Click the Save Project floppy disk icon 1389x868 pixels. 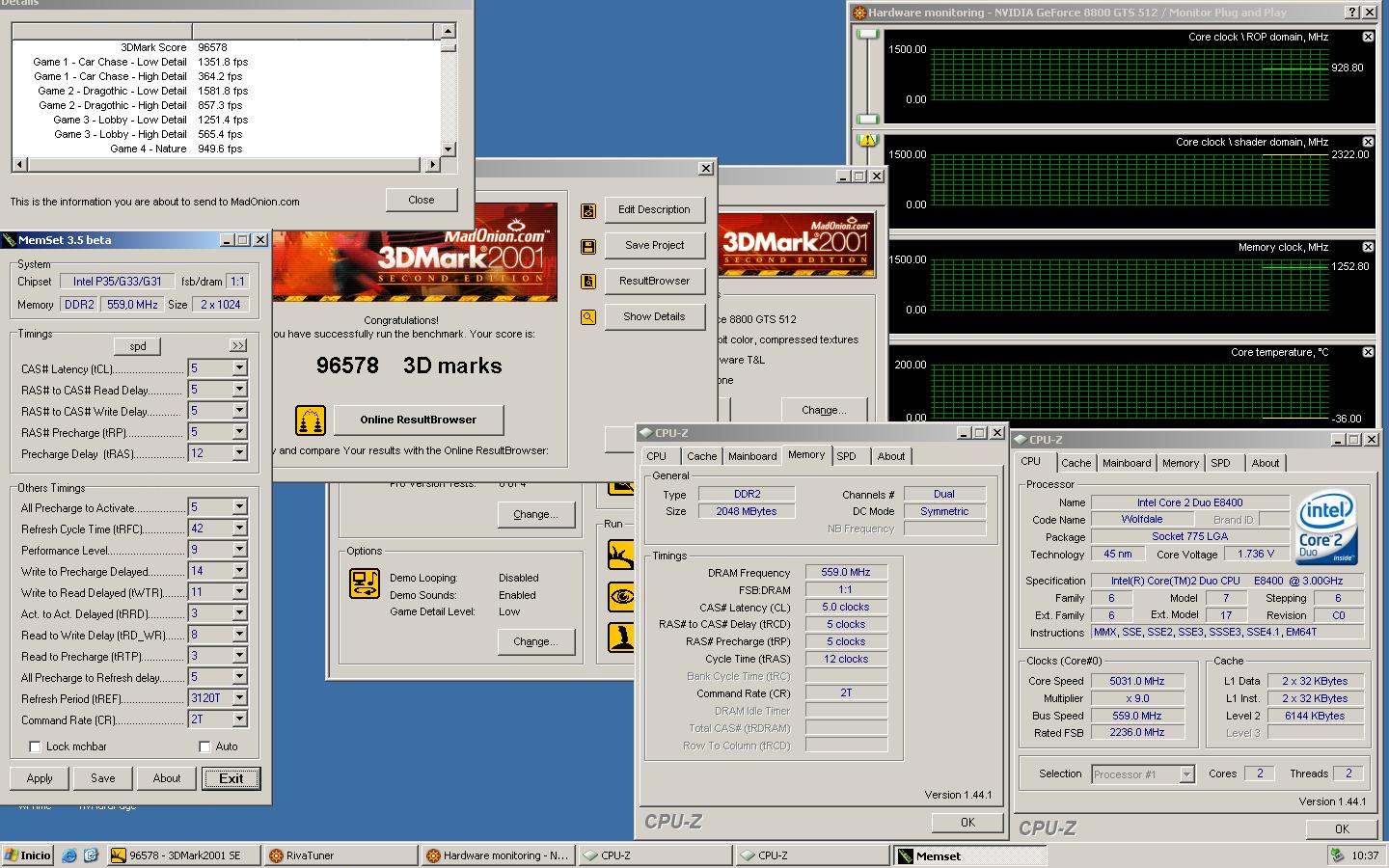pyautogui.click(x=588, y=247)
